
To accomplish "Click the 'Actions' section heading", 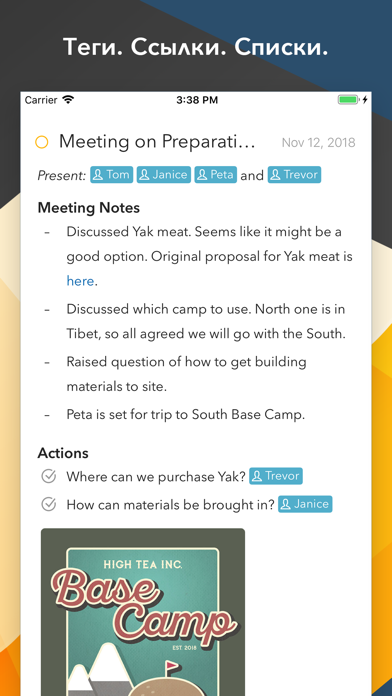I will [63, 453].
